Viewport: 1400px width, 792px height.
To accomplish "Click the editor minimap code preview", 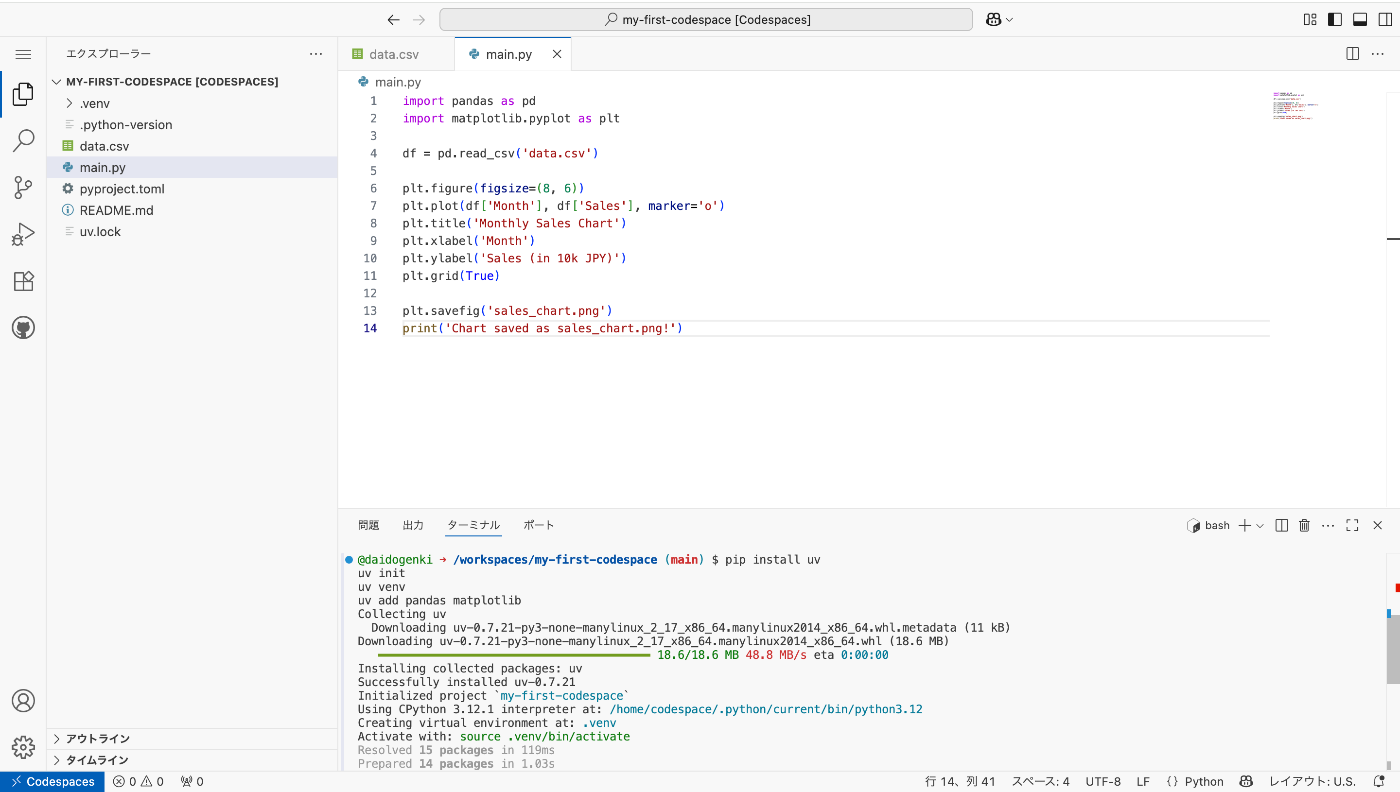I will coord(1295,105).
